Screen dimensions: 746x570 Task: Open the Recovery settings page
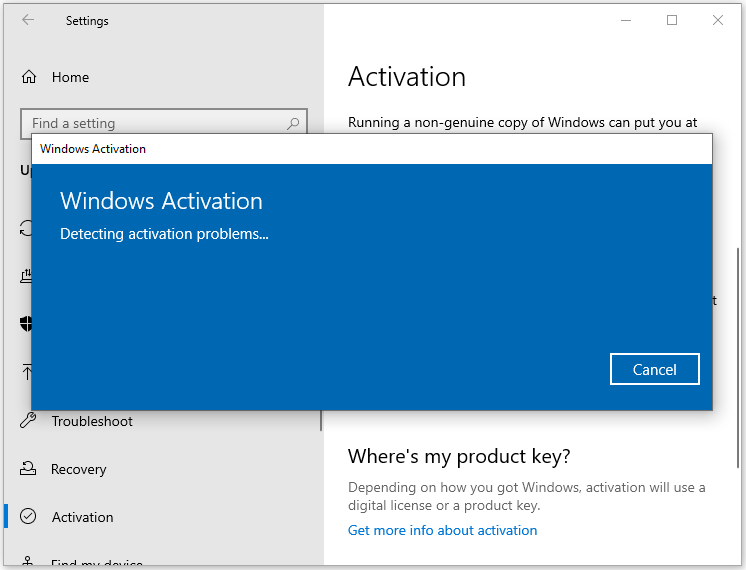coord(79,469)
